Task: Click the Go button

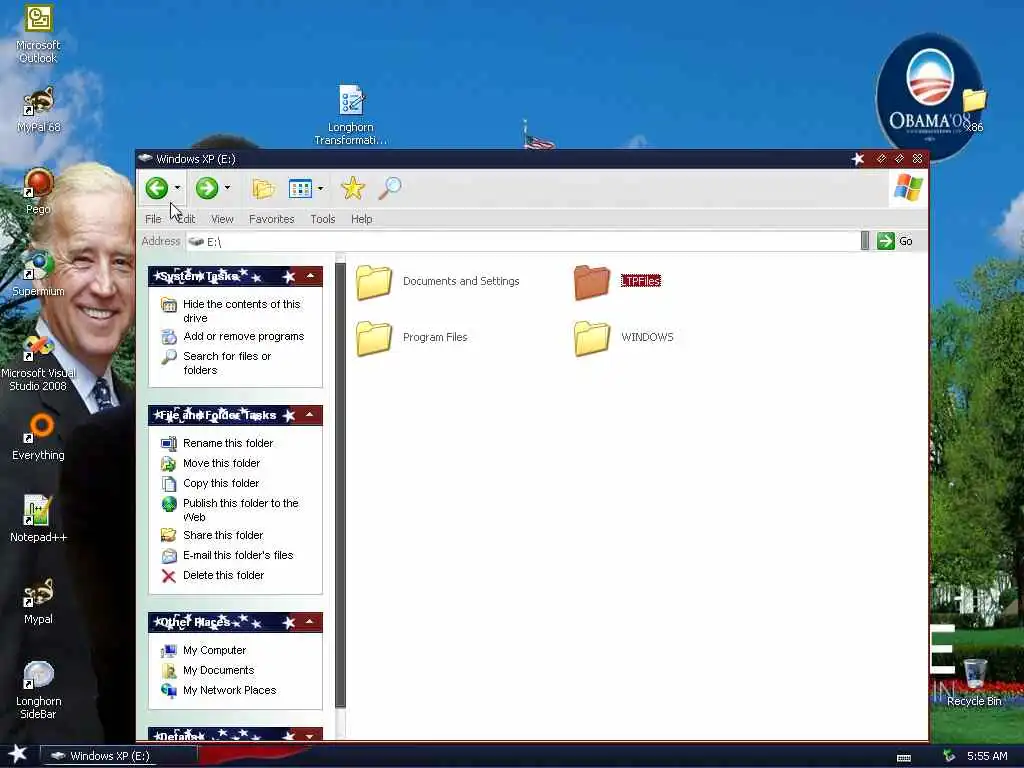Action: point(895,241)
